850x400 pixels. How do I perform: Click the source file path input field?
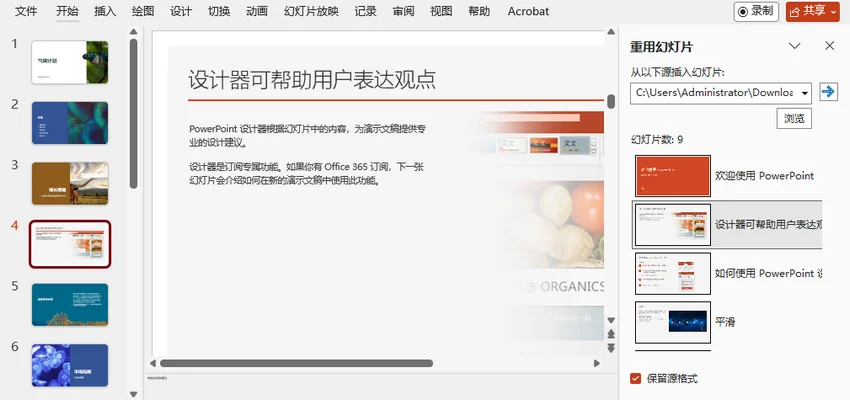(x=714, y=93)
